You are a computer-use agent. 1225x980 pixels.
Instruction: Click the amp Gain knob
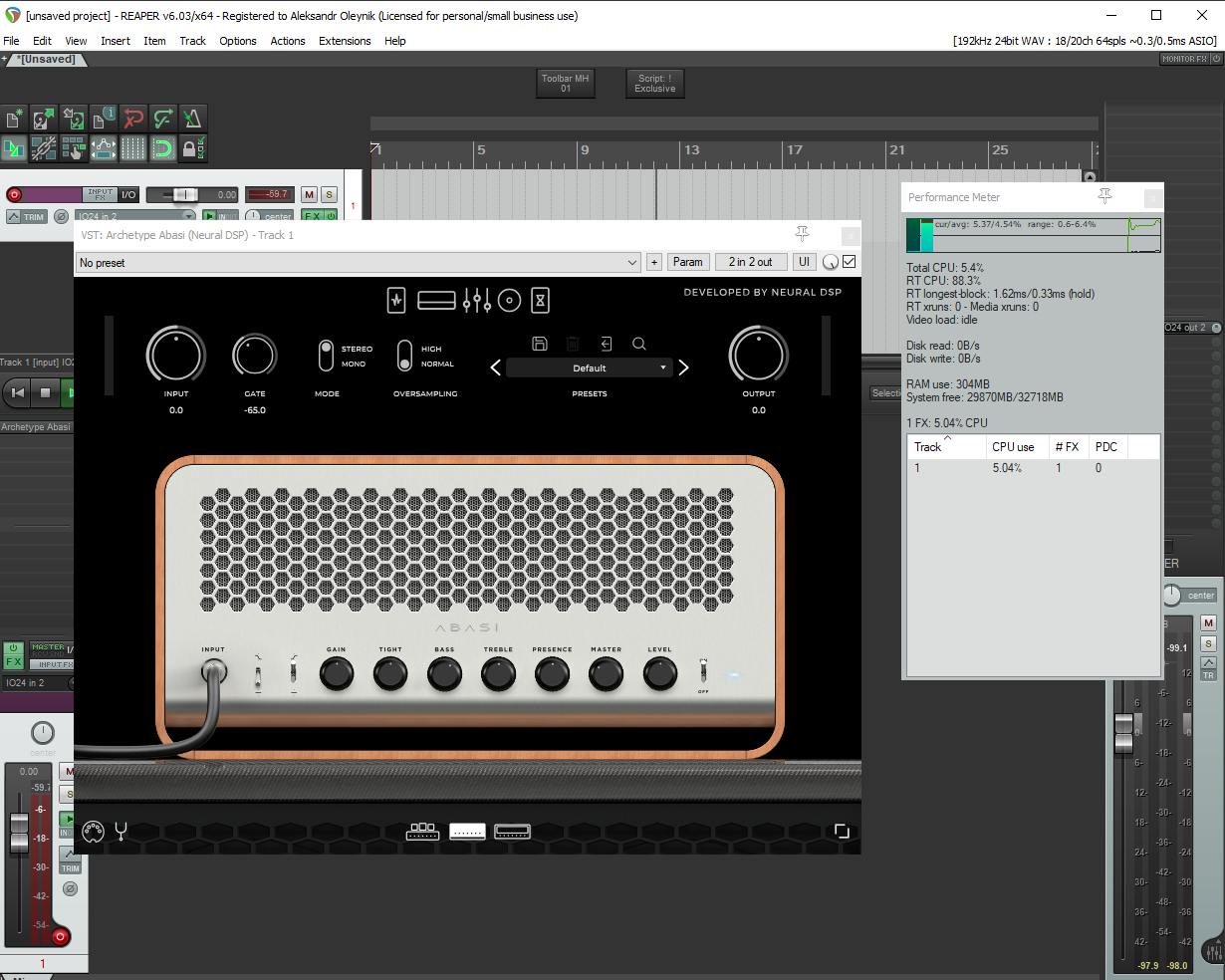(x=337, y=675)
